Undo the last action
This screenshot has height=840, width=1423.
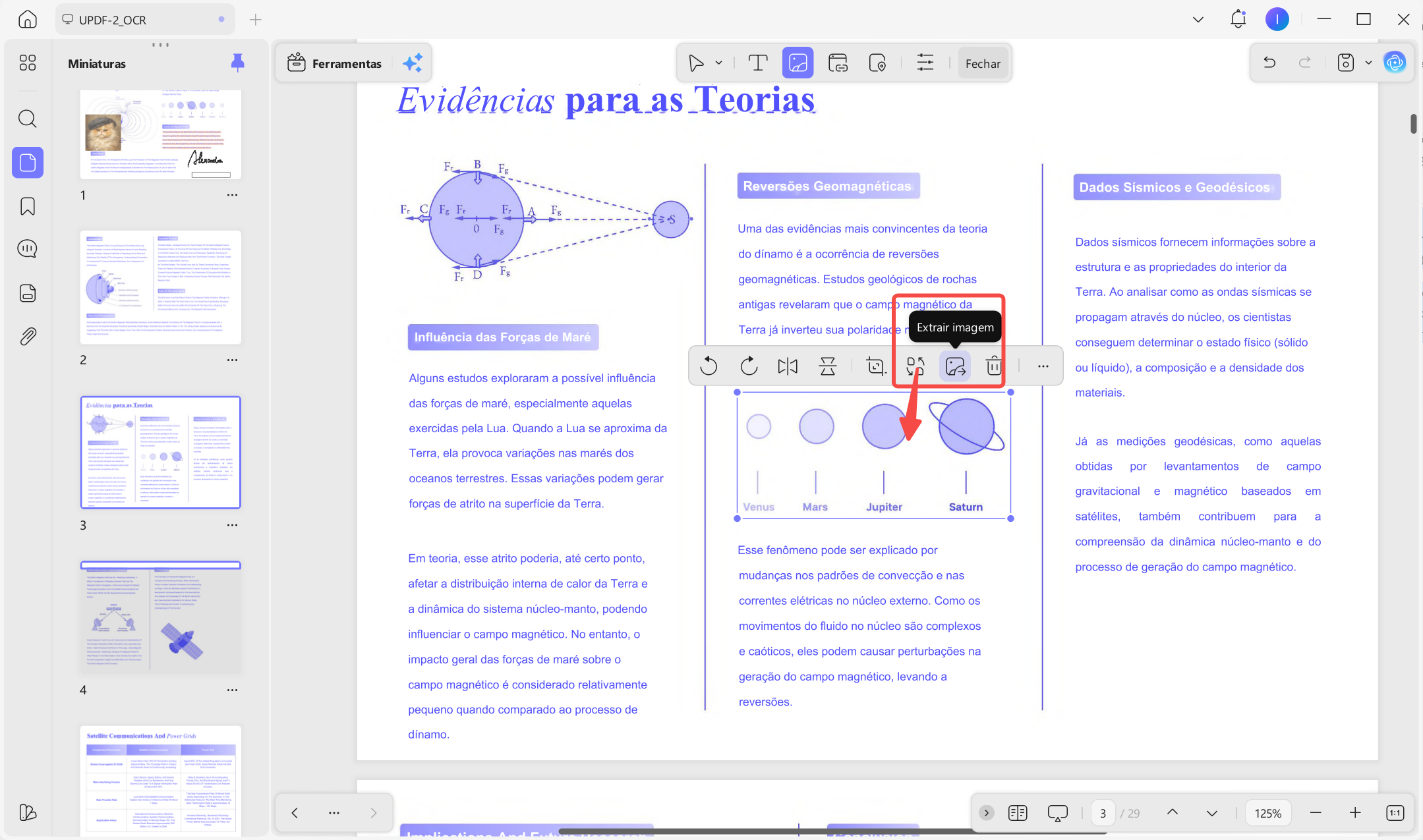(1269, 63)
